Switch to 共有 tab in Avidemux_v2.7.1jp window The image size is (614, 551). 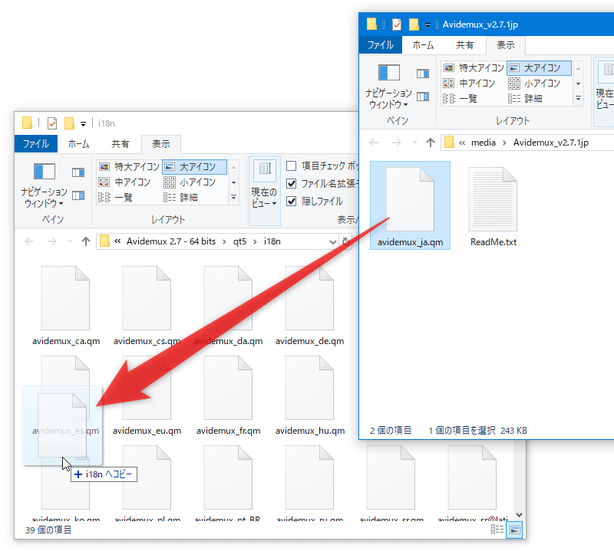pyautogui.click(x=464, y=45)
